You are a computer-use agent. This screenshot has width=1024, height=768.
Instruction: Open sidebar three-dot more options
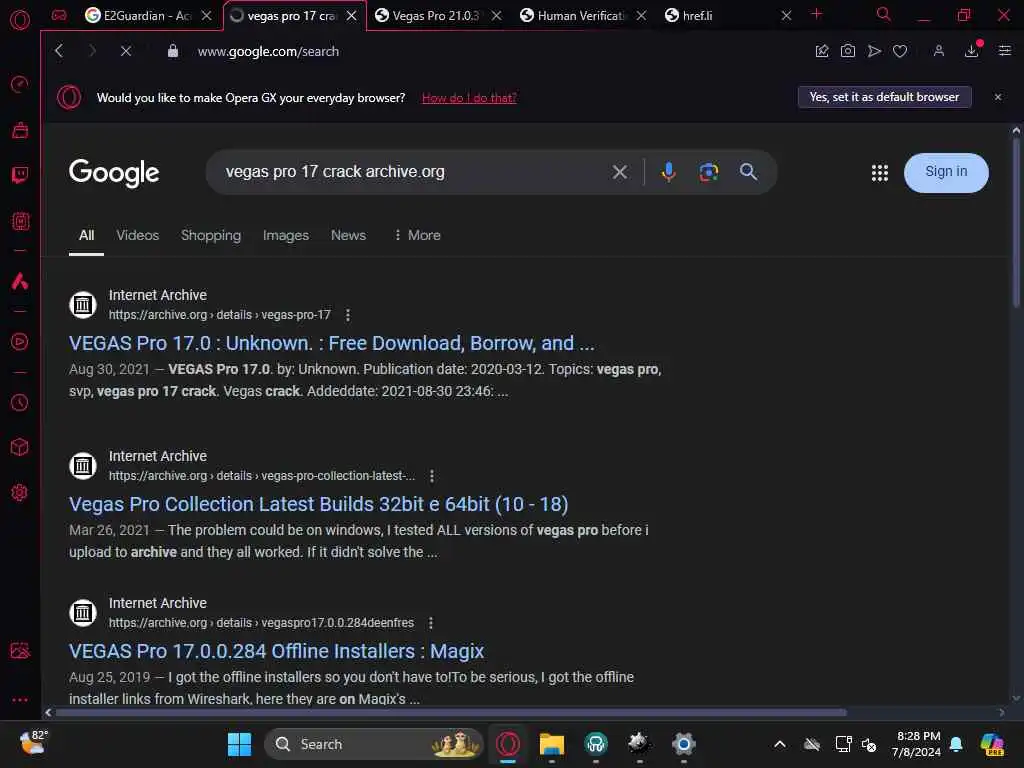click(x=20, y=699)
